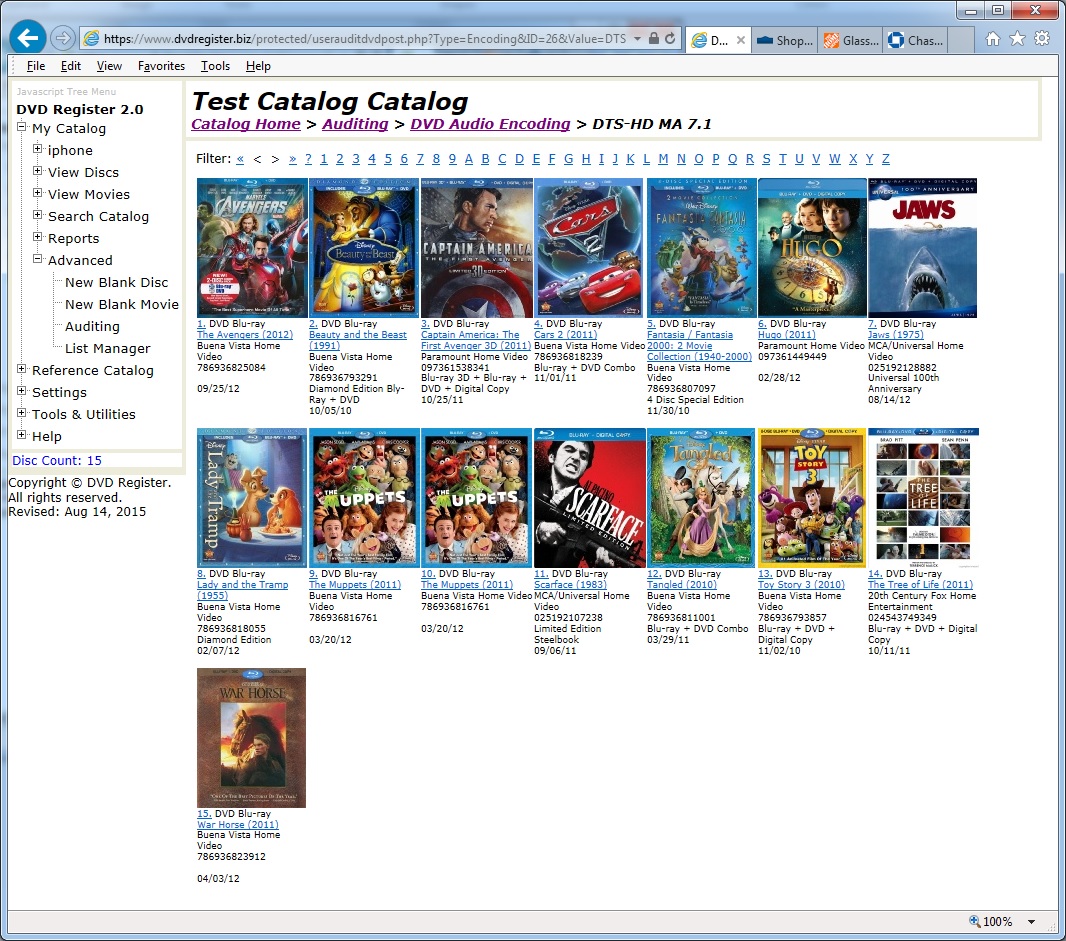Click the browser Forward arrow button
Screen dimensions: 1066x941
click(62, 38)
